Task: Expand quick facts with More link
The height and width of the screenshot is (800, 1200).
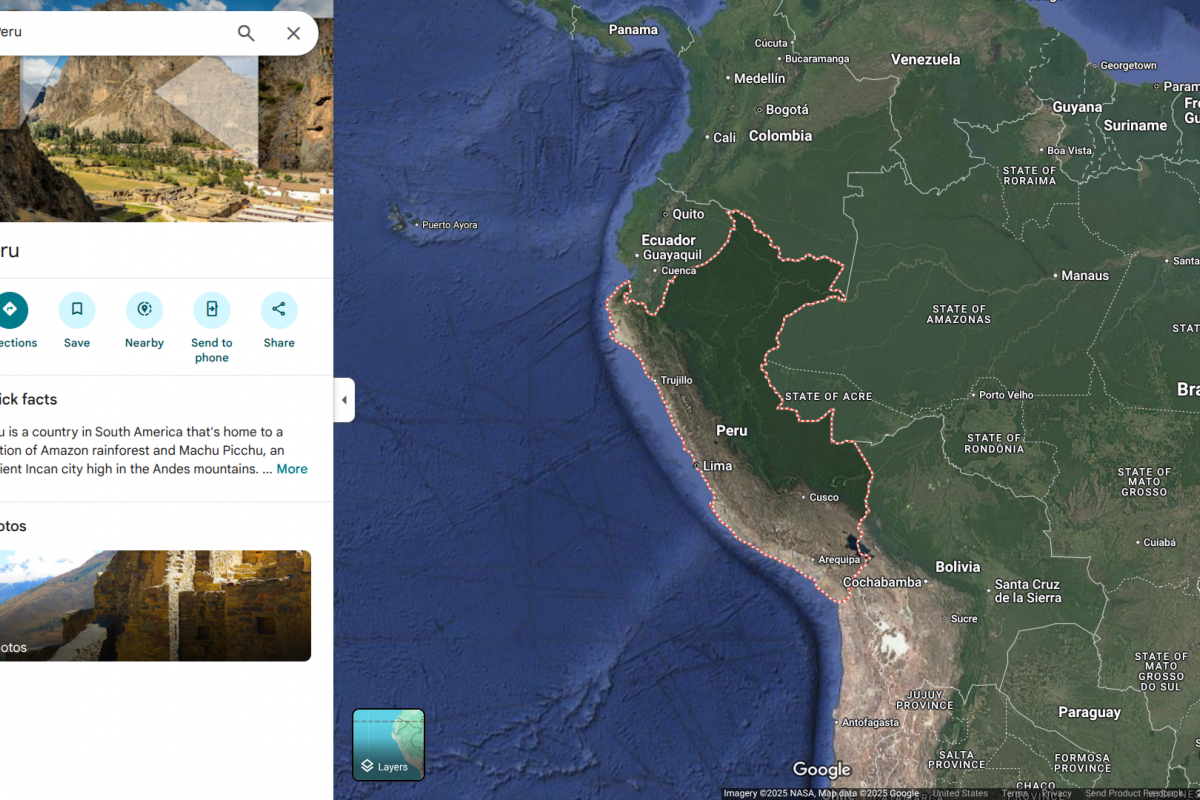Action: tap(292, 469)
